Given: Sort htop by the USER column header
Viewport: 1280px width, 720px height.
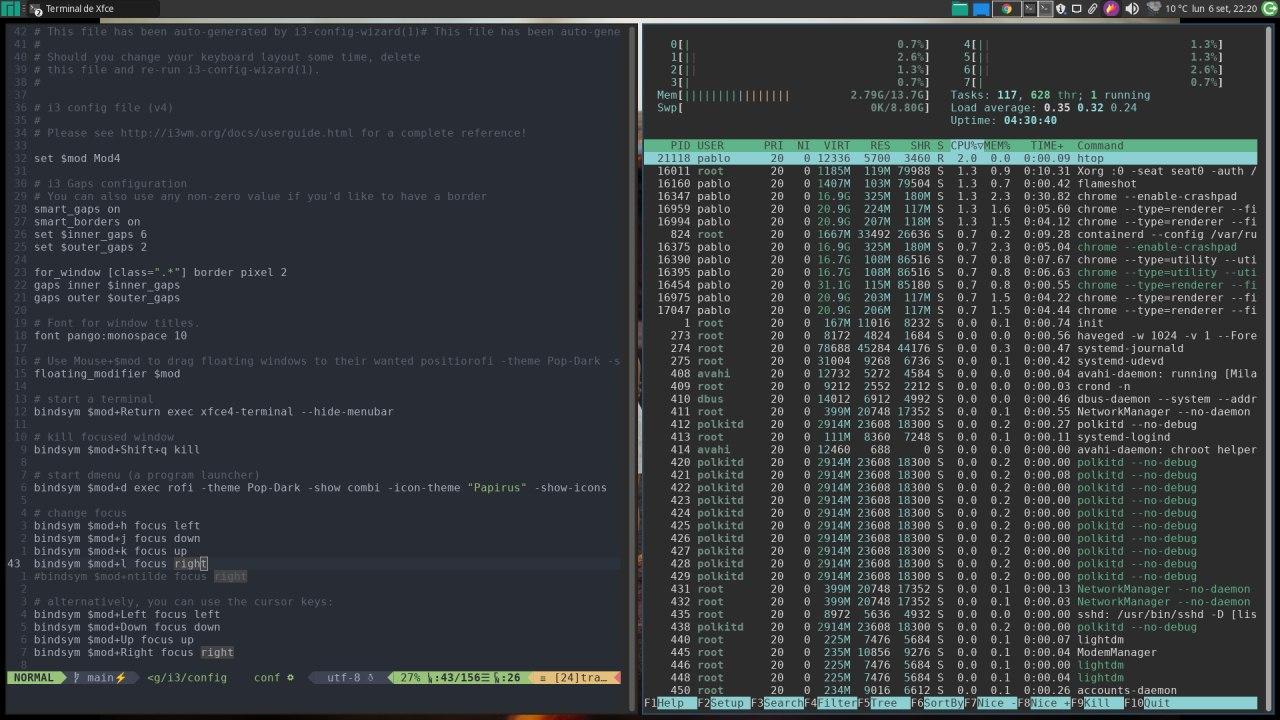Looking at the screenshot, I should click(x=710, y=145).
